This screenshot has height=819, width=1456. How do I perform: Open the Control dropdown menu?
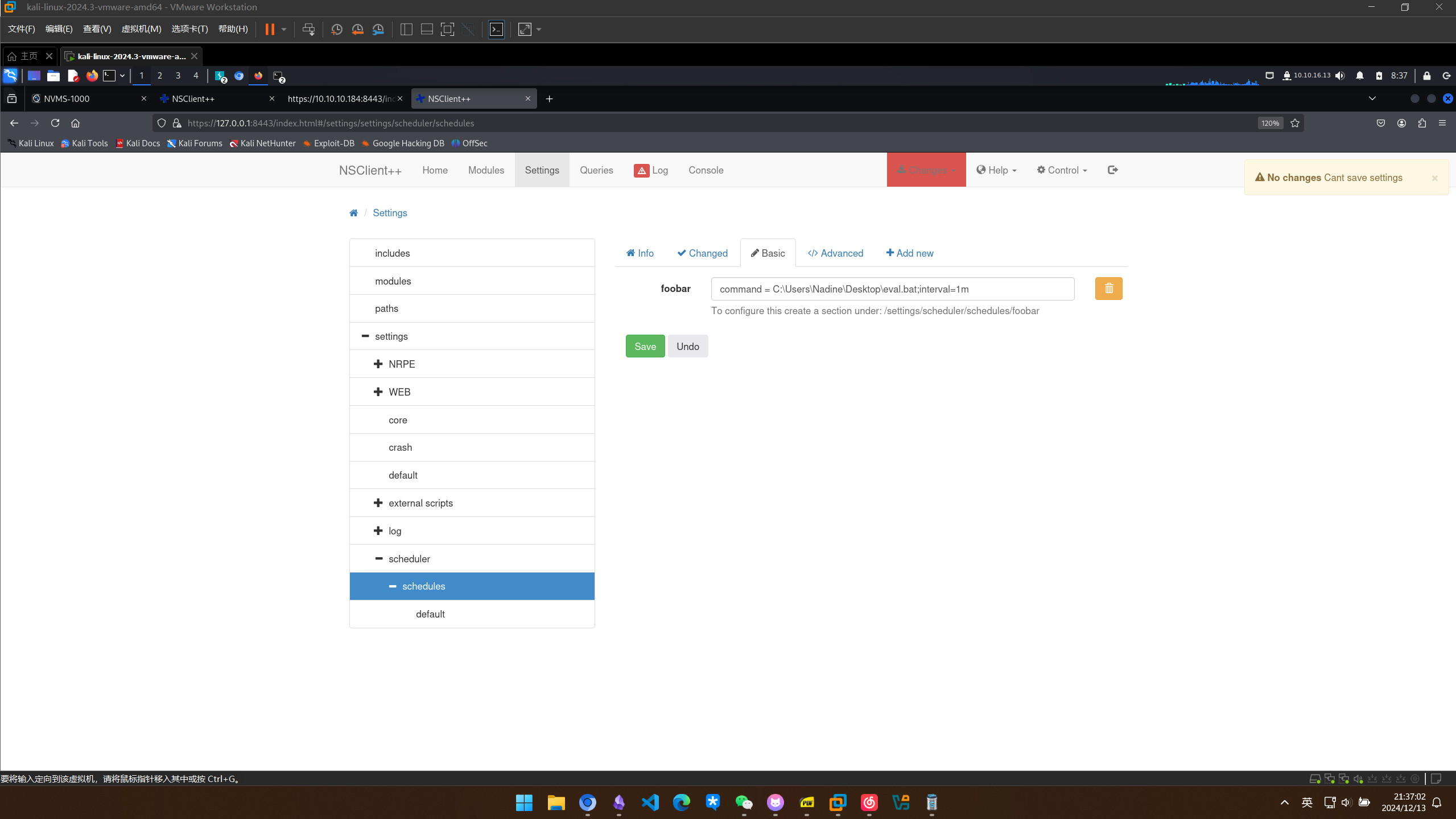1062,170
